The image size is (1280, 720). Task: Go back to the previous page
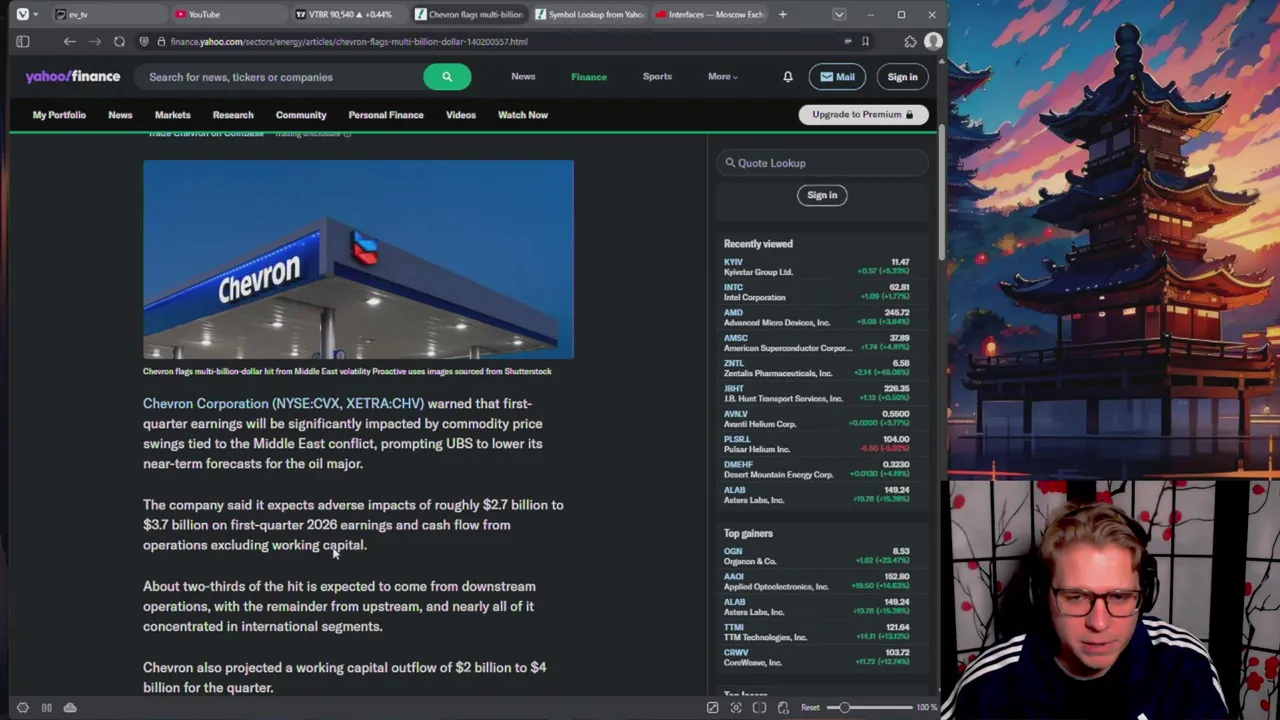click(x=69, y=41)
